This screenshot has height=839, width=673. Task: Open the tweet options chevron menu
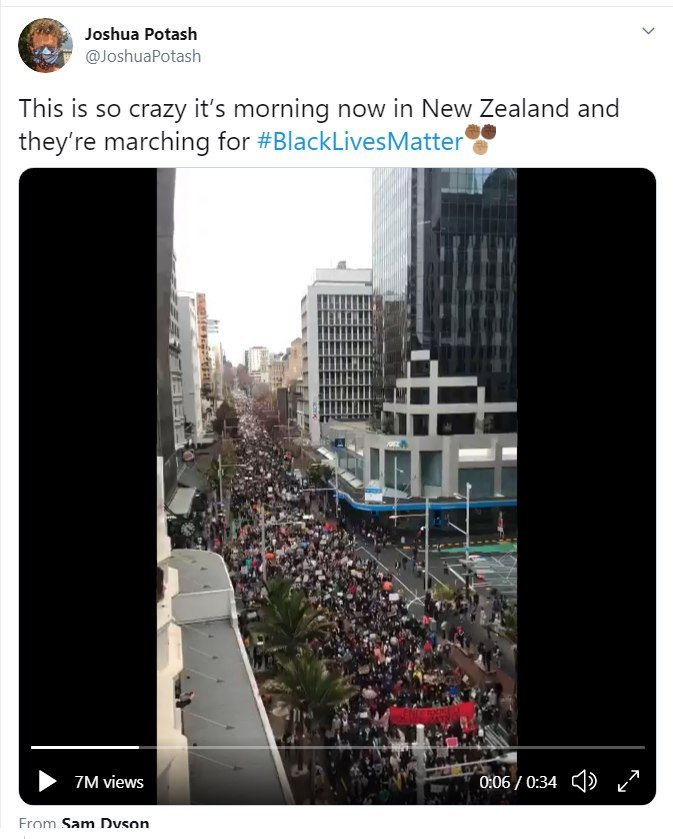coord(648,30)
